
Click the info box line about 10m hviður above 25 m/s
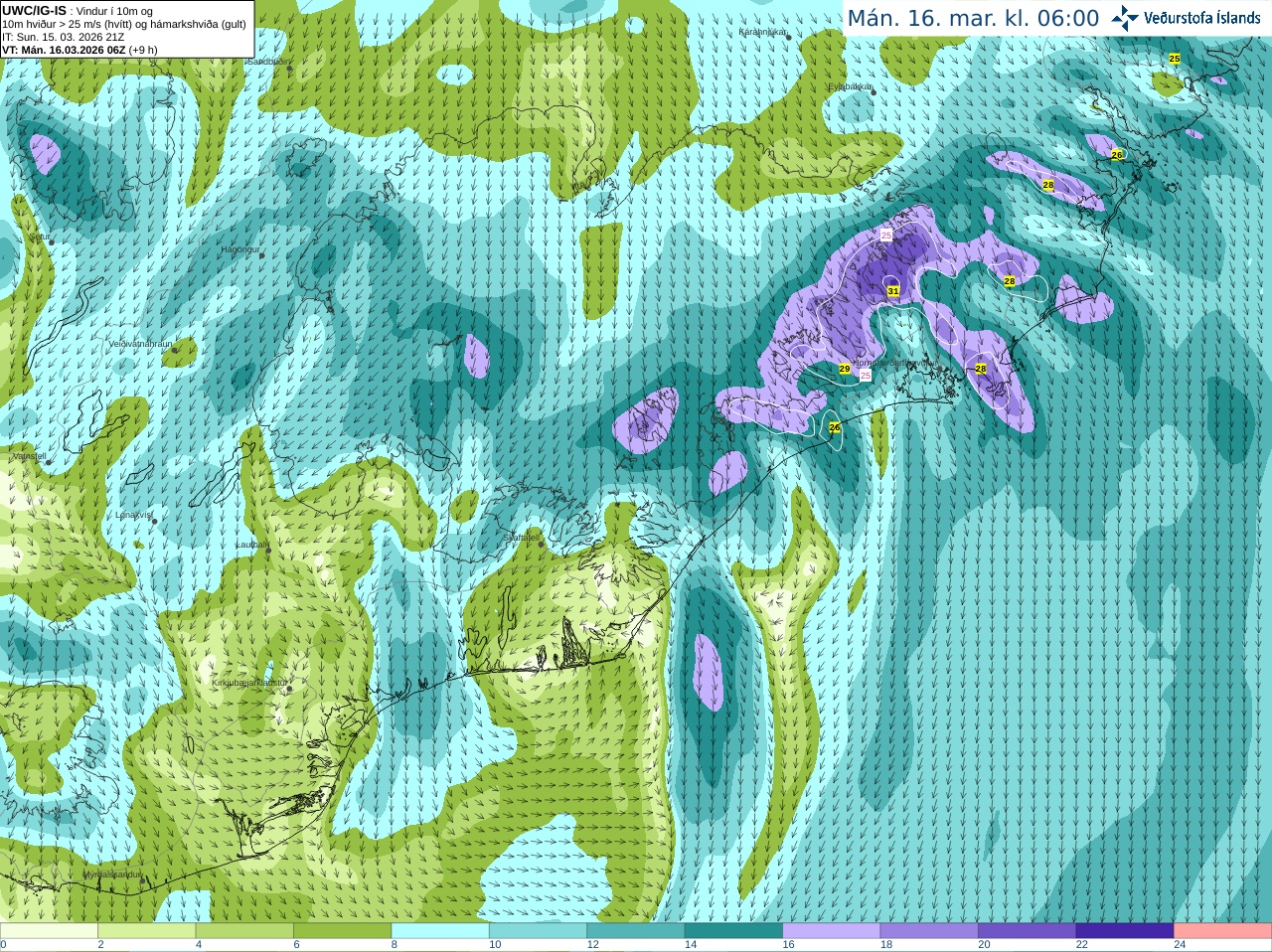point(124,24)
